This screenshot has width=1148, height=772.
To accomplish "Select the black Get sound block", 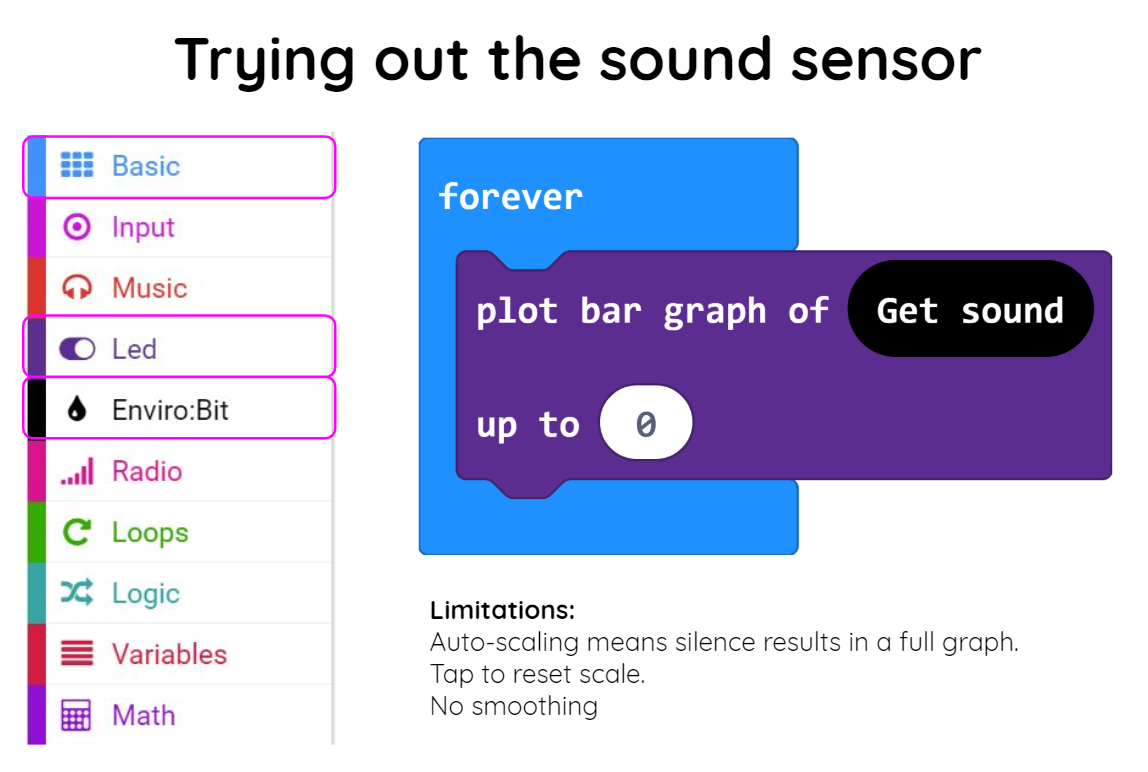I will (x=970, y=309).
